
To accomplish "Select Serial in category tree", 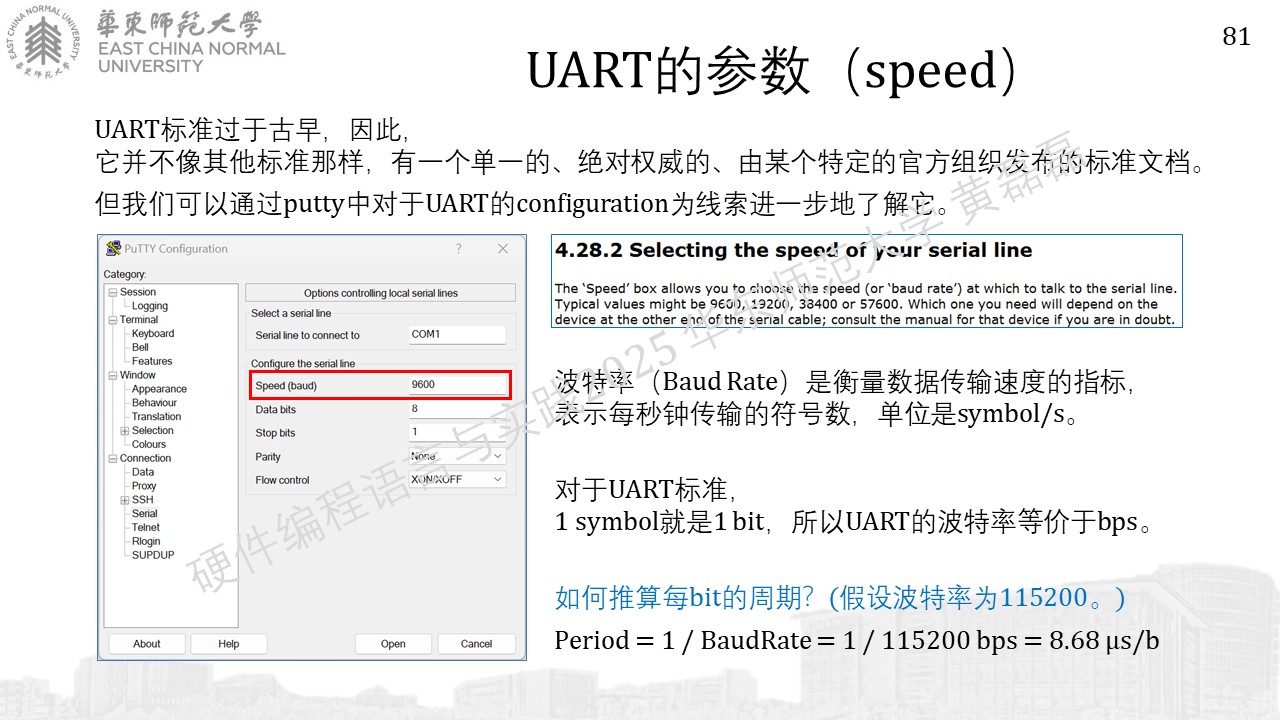I will click(x=145, y=514).
